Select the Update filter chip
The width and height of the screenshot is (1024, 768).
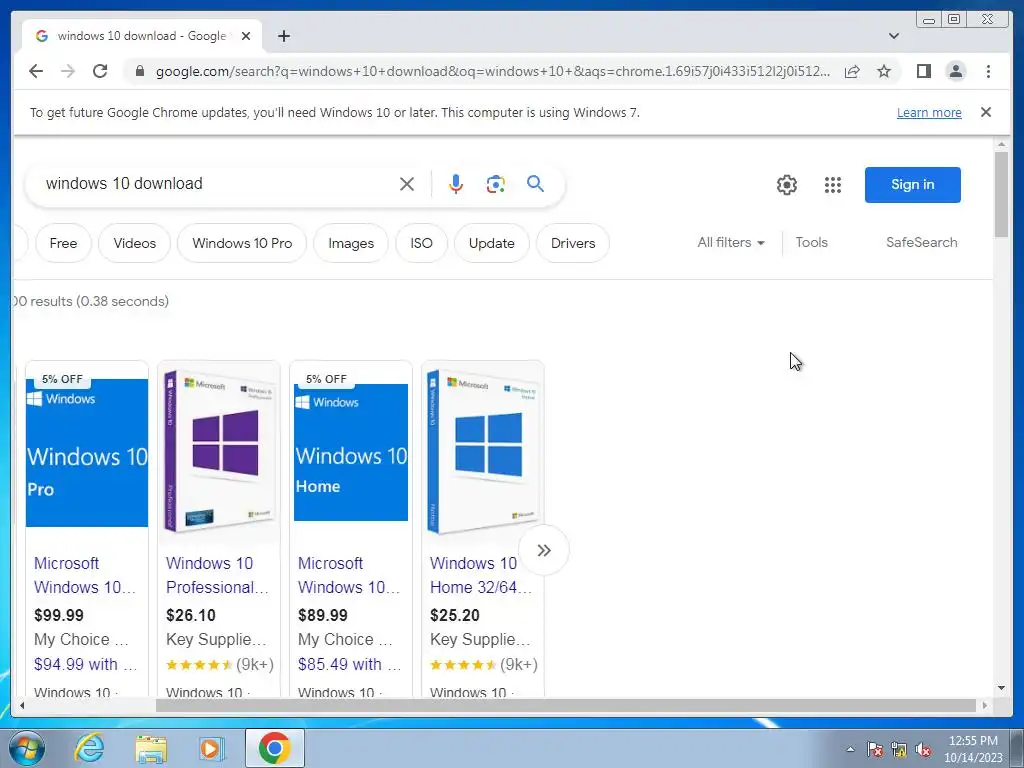coord(491,243)
